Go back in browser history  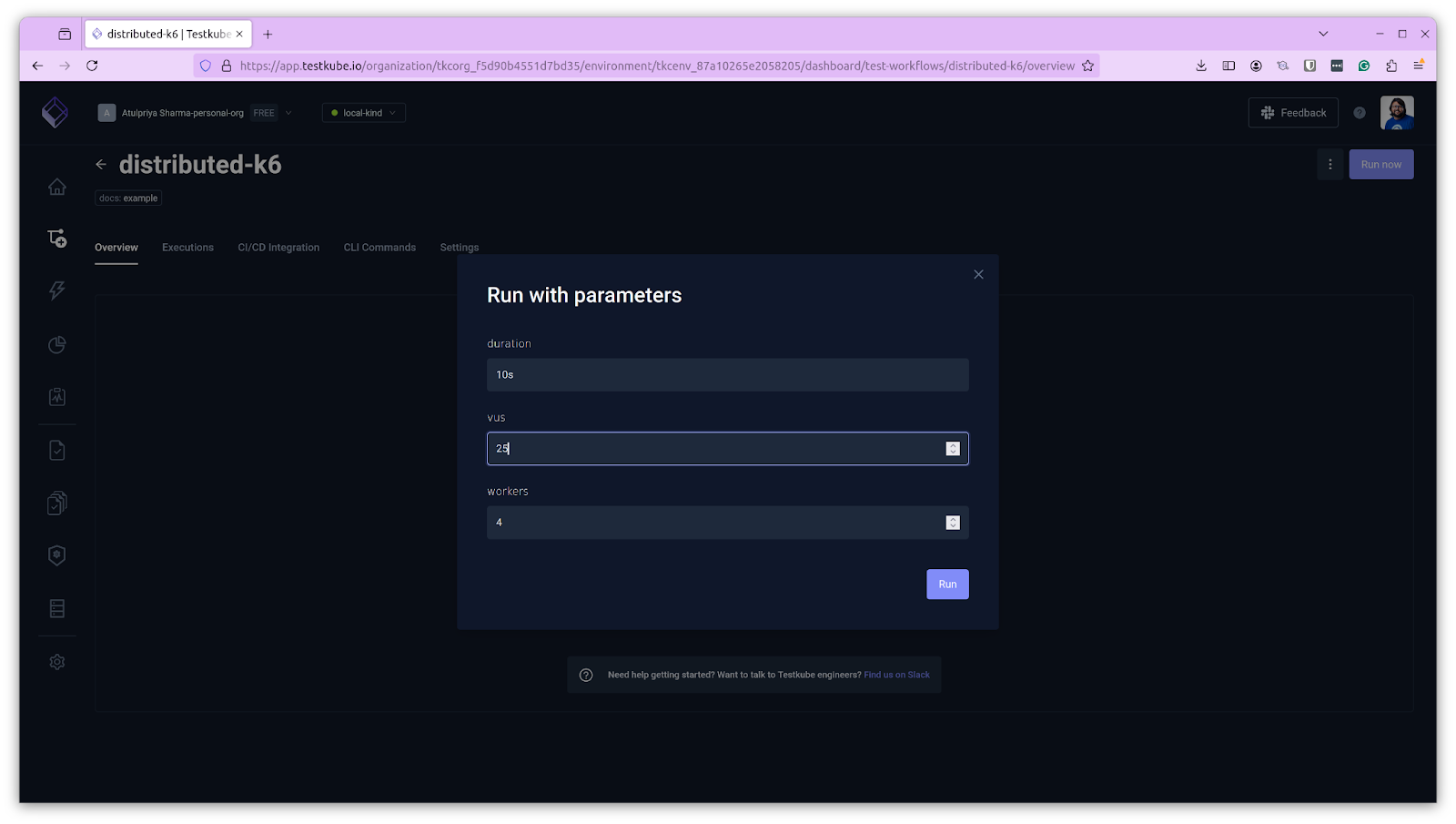pyautogui.click(x=37, y=66)
